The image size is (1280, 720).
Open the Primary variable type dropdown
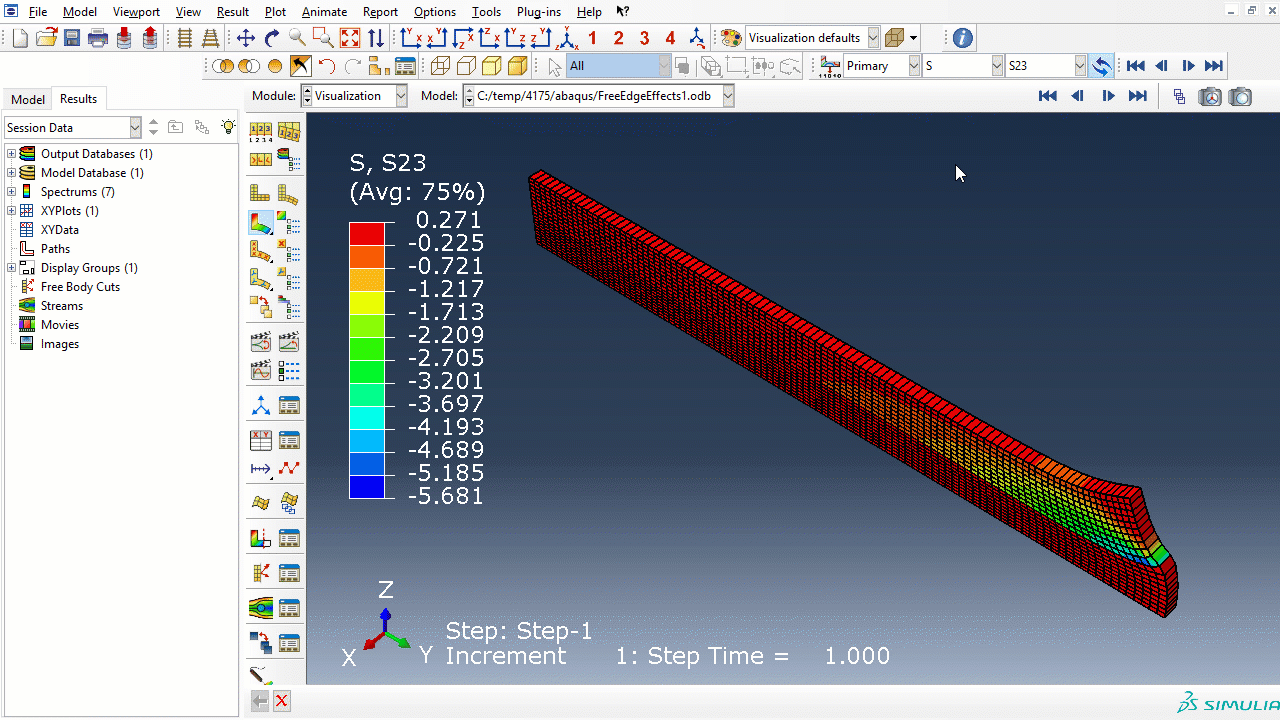pos(914,66)
